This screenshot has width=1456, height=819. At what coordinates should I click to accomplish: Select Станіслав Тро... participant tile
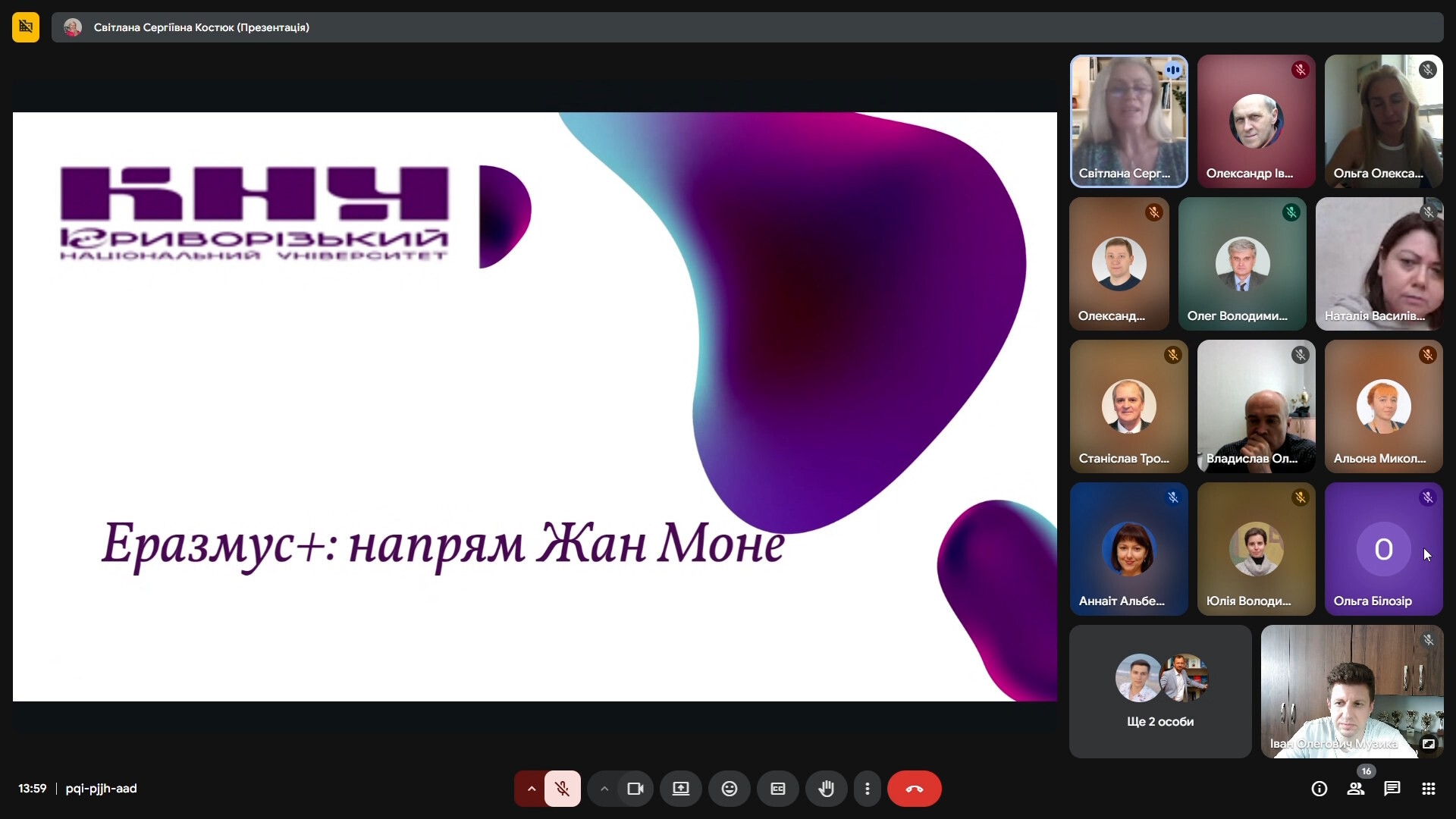(1129, 406)
